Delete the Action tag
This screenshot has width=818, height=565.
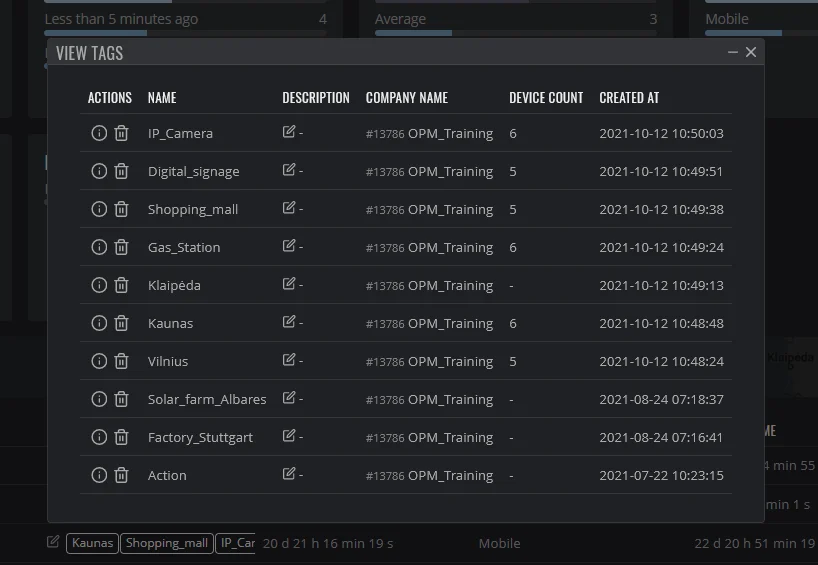point(121,475)
